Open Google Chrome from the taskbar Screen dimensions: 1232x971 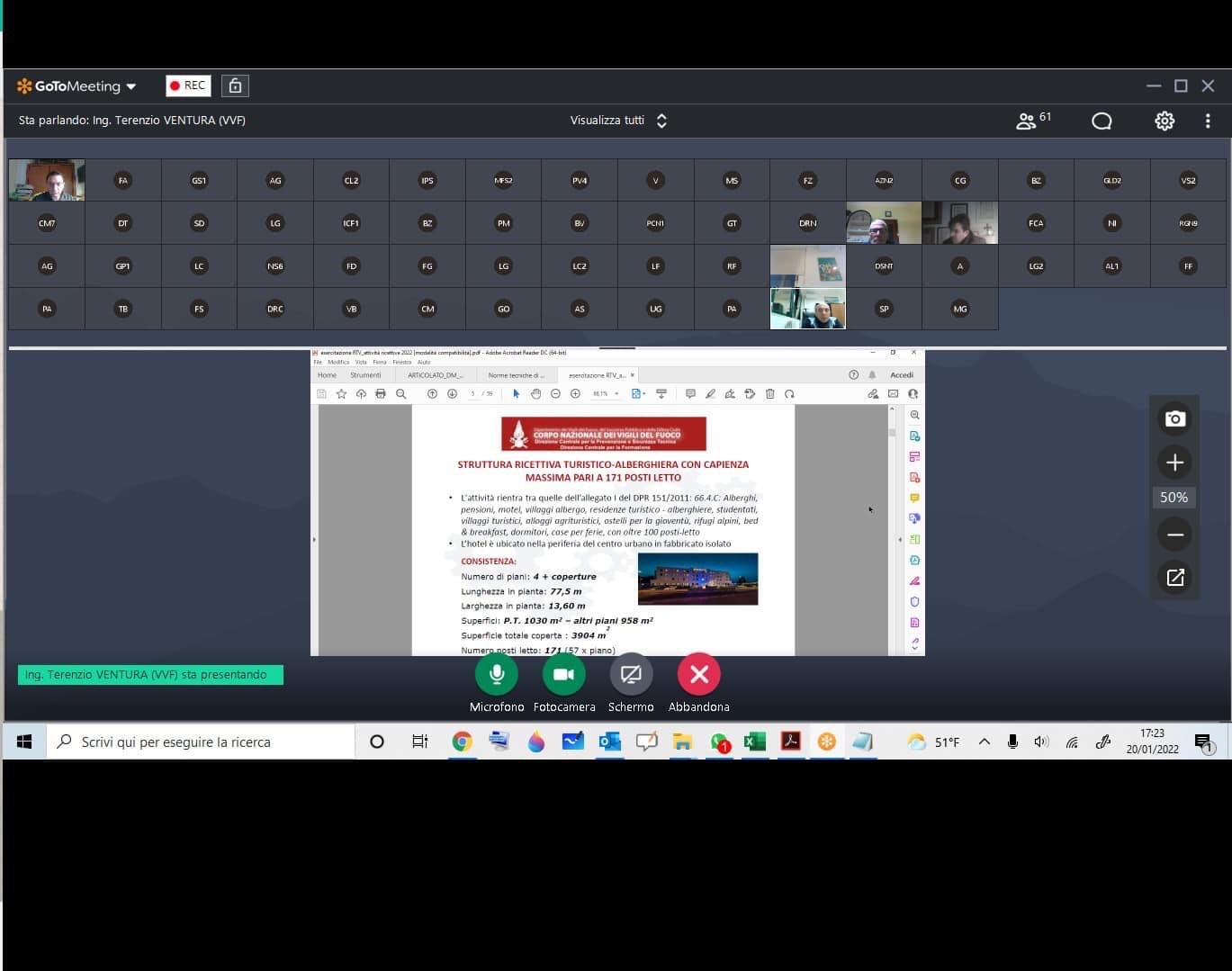coord(462,742)
